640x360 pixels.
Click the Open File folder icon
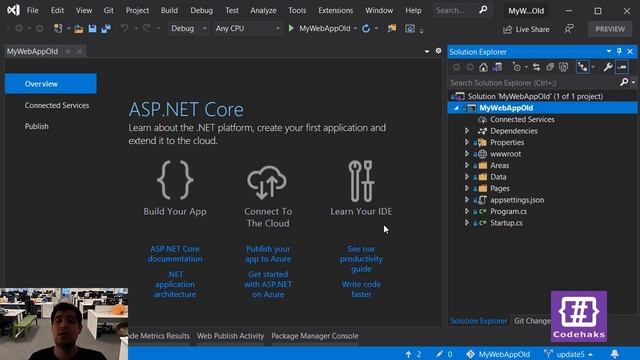click(x=79, y=29)
